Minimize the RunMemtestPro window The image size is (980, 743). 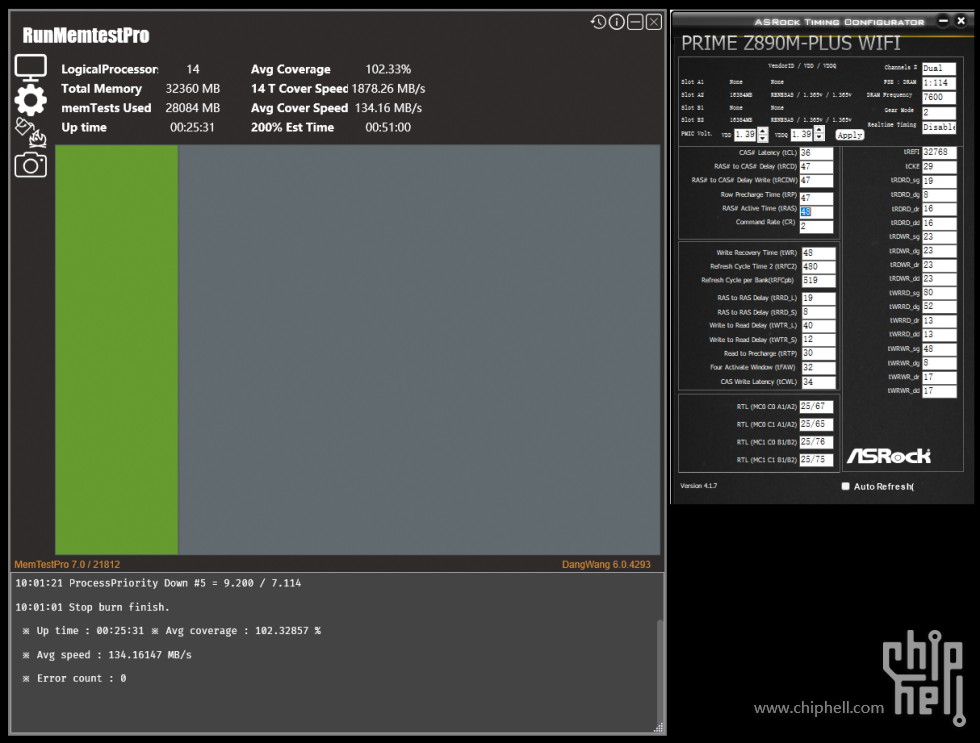[x=635, y=22]
